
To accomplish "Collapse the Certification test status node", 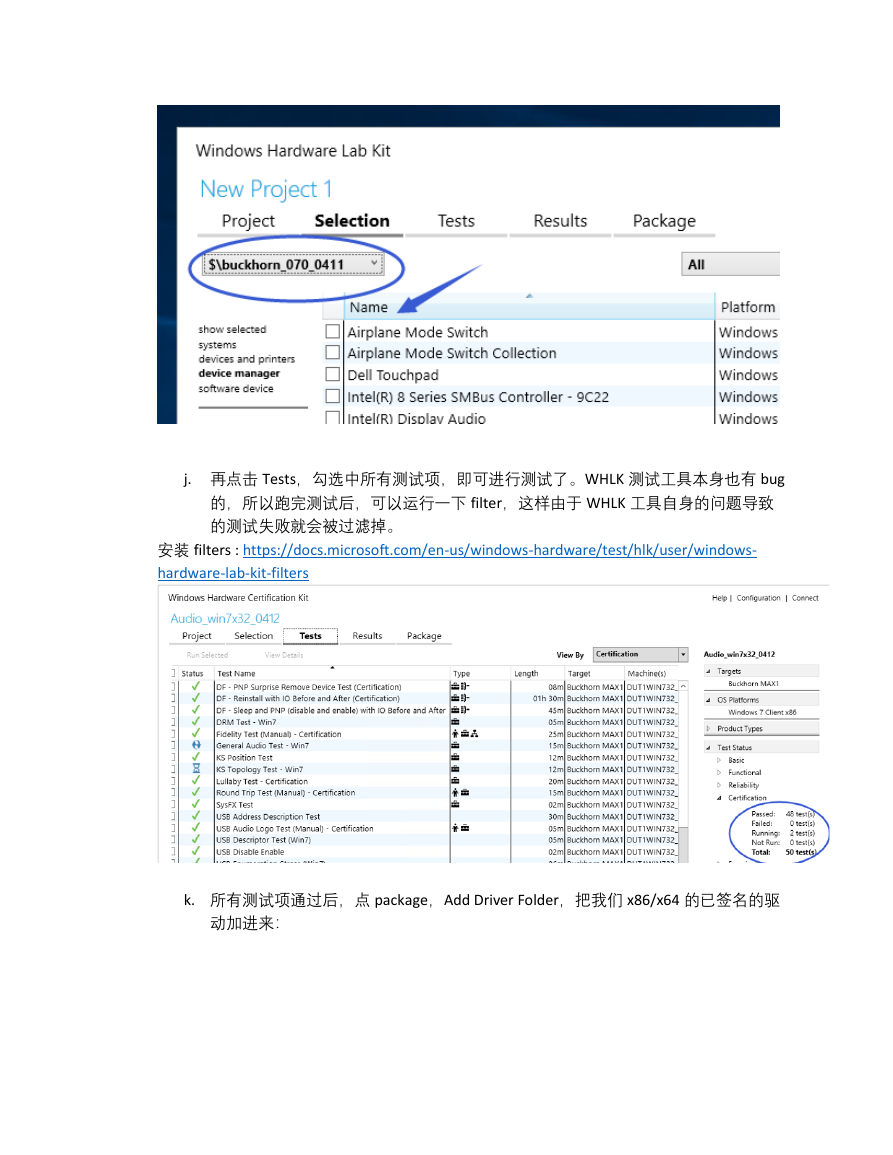I will click(x=719, y=798).
